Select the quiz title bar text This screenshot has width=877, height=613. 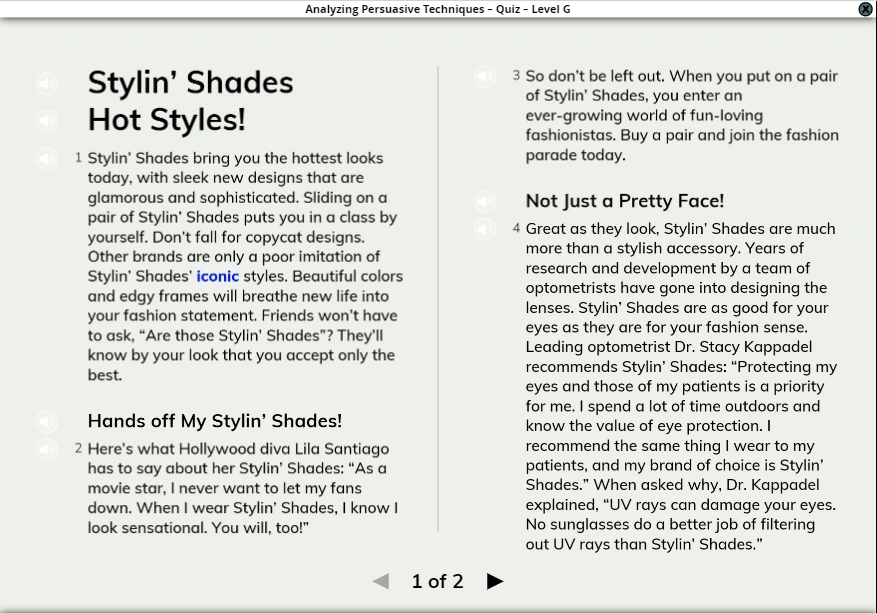437,9
